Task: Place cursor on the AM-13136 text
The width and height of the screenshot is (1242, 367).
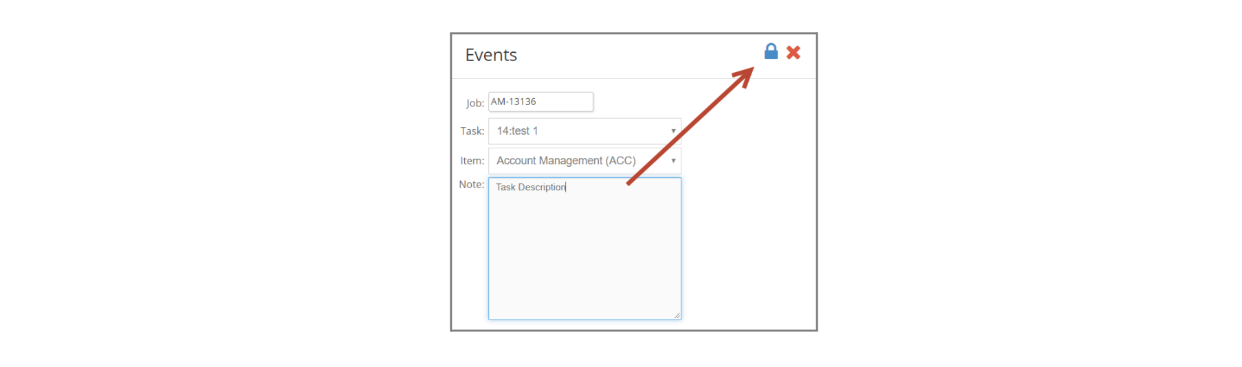Action: (x=514, y=102)
